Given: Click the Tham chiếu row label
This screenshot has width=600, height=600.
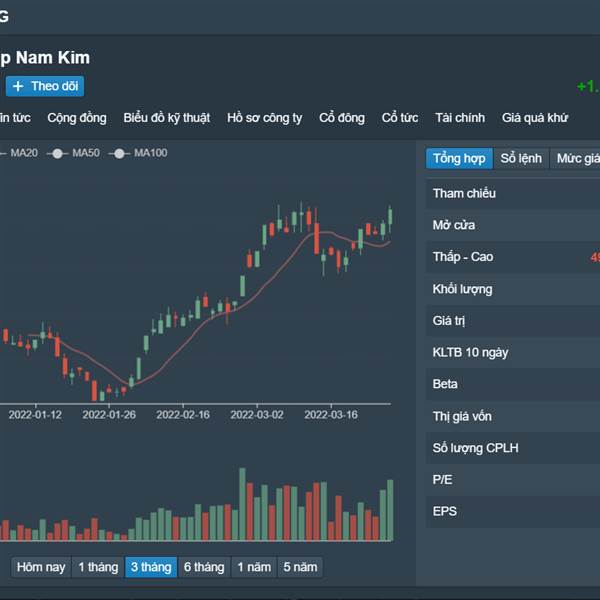Looking at the screenshot, I should pos(464,194).
